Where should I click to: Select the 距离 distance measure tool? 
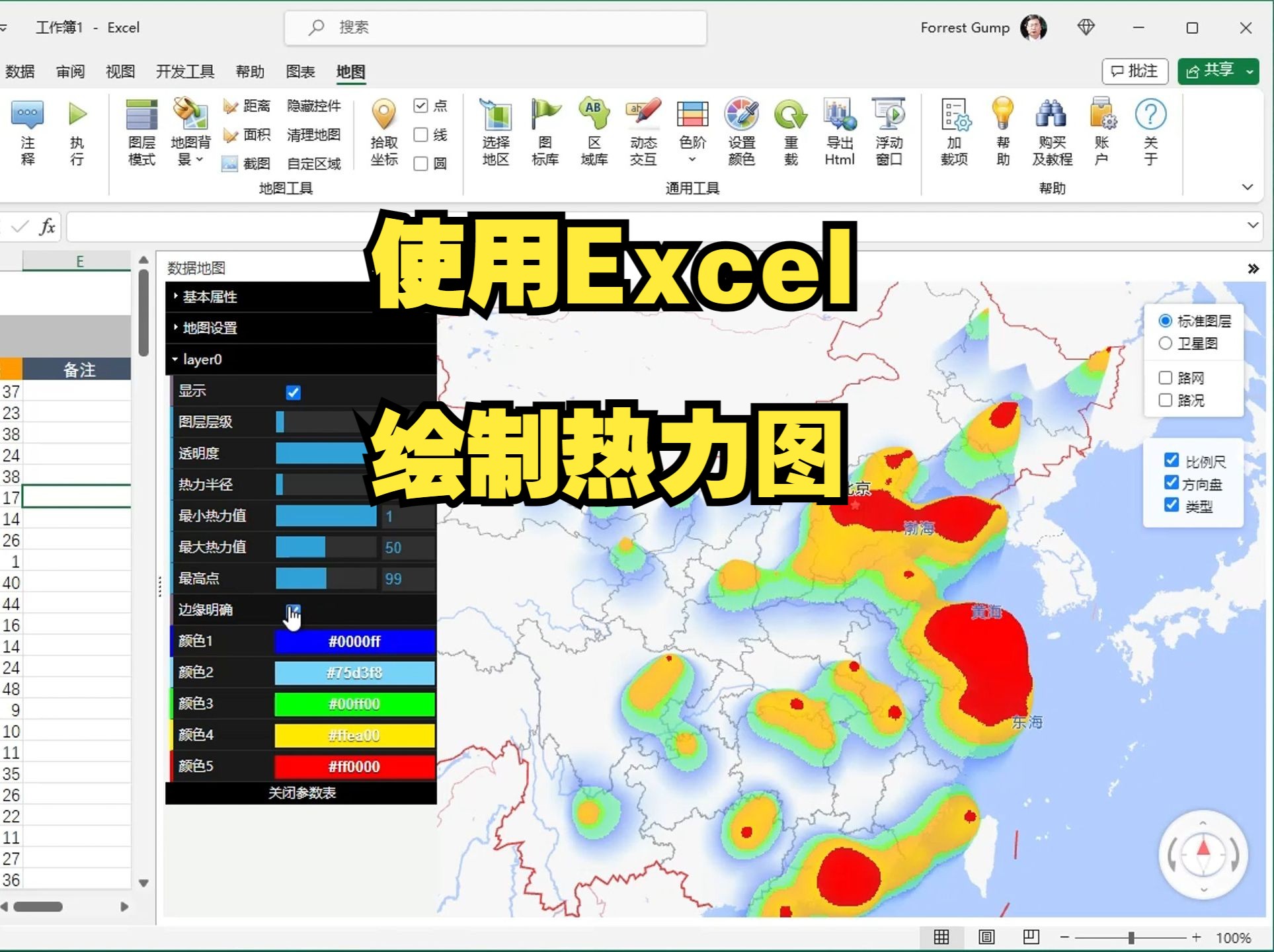[x=247, y=106]
